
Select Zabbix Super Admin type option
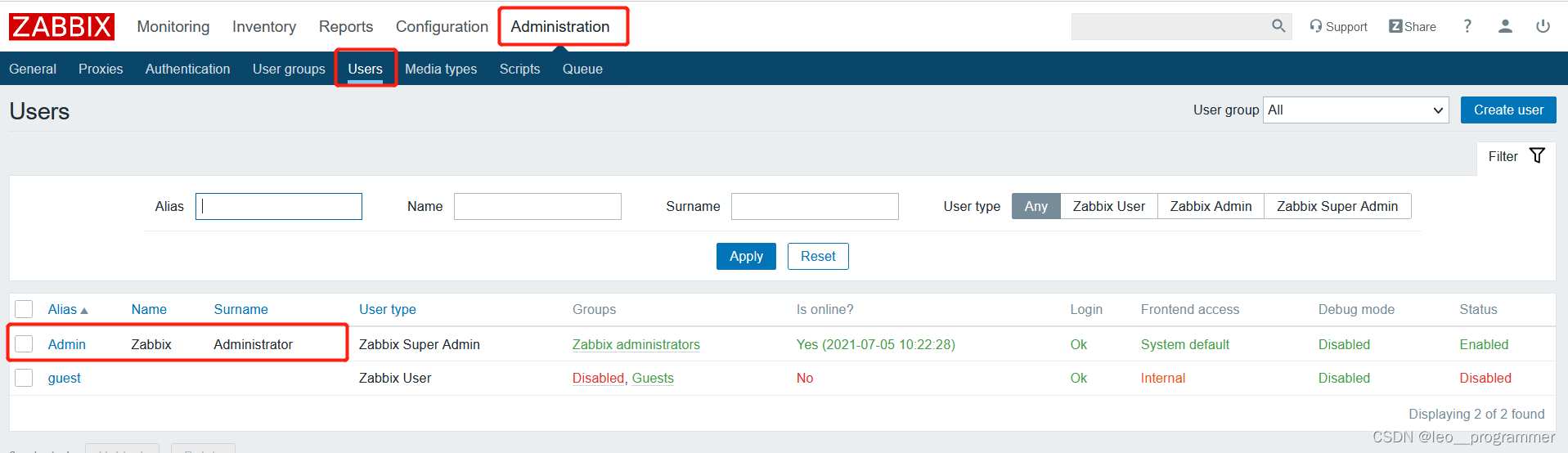click(1337, 206)
